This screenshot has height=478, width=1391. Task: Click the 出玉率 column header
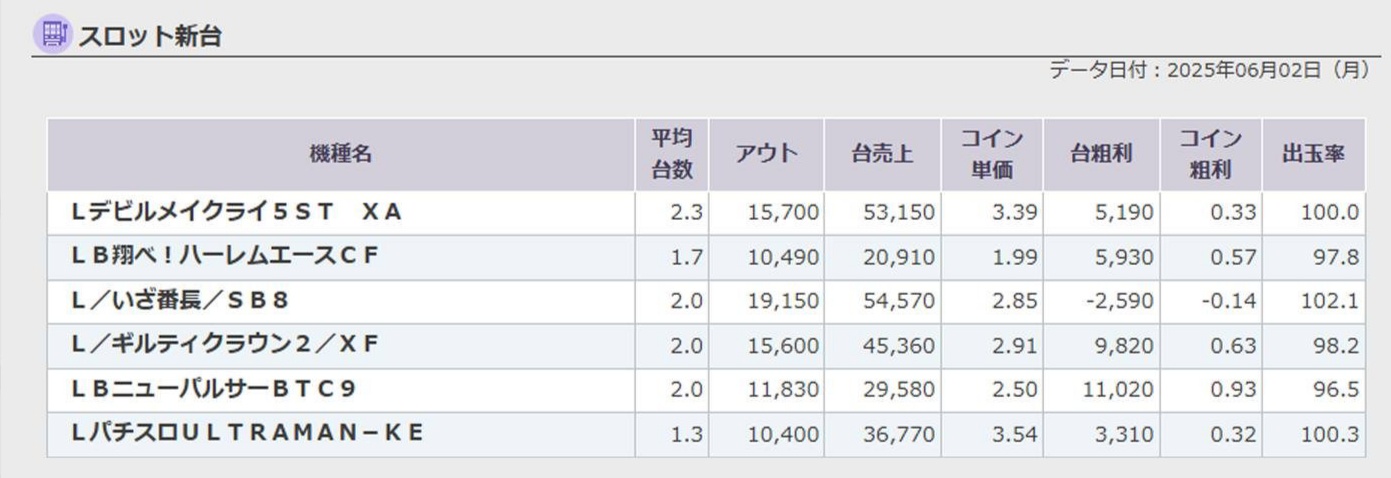[x=1313, y=154]
